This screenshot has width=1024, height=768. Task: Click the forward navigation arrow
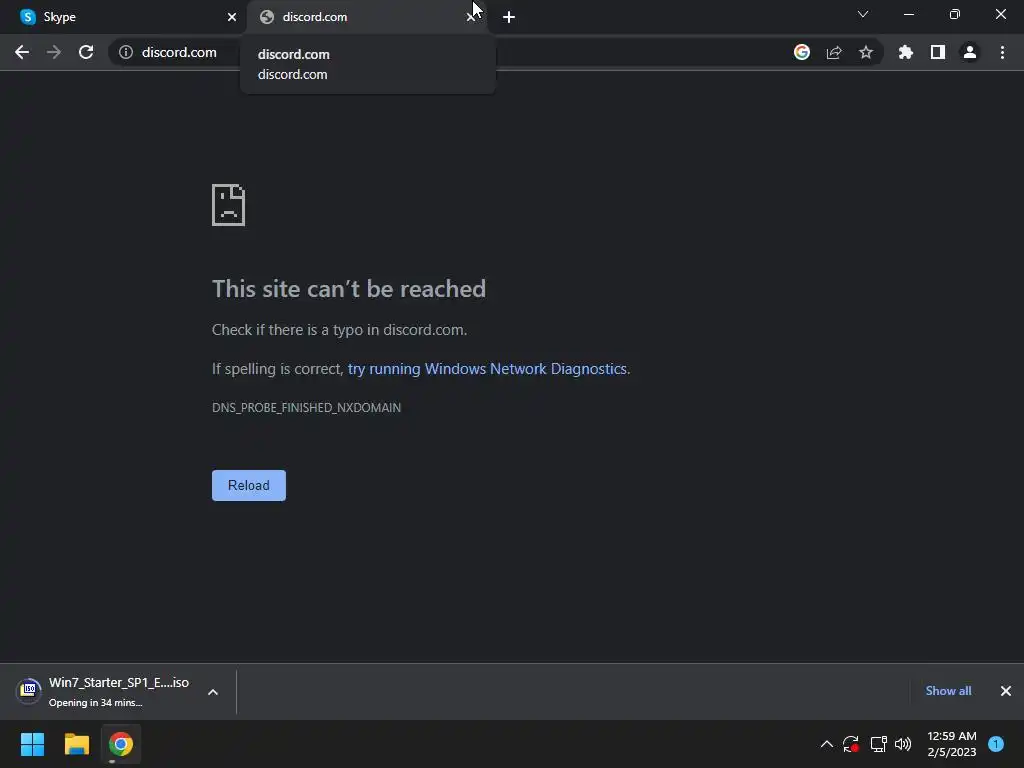(x=54, y=52)
